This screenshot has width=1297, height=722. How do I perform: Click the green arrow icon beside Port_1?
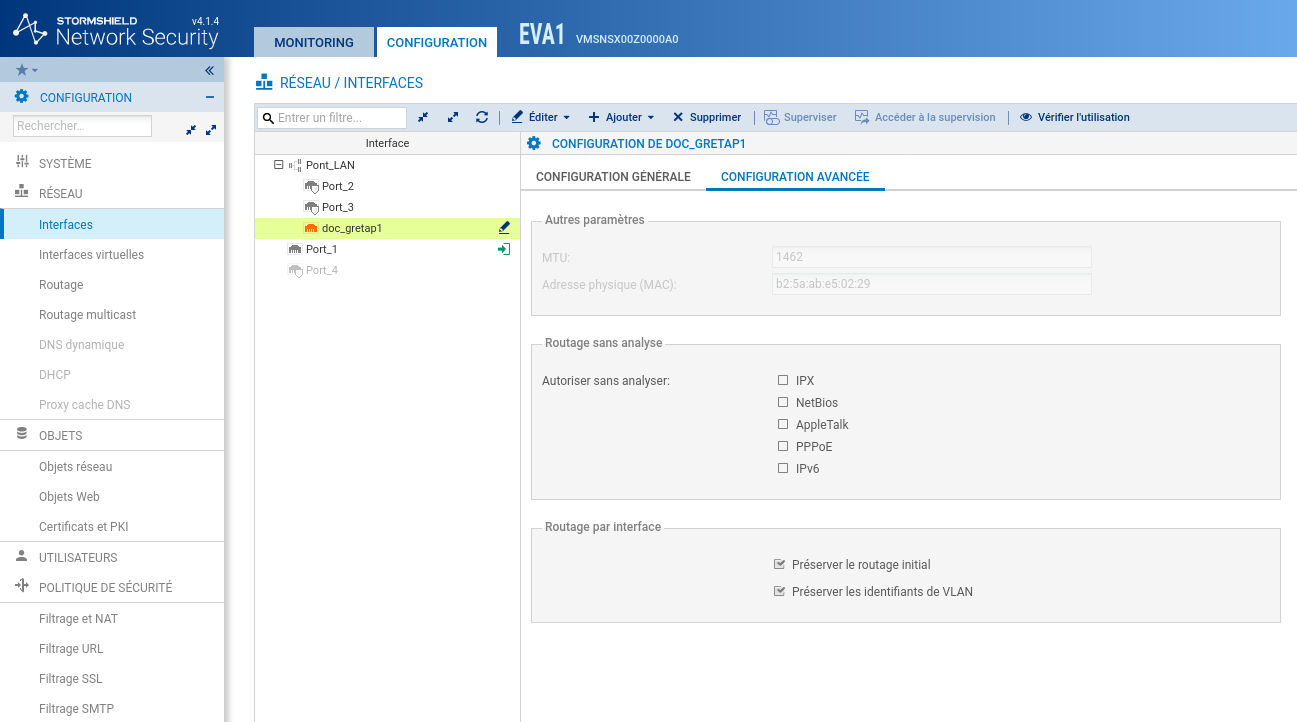(x=504, y=249)
